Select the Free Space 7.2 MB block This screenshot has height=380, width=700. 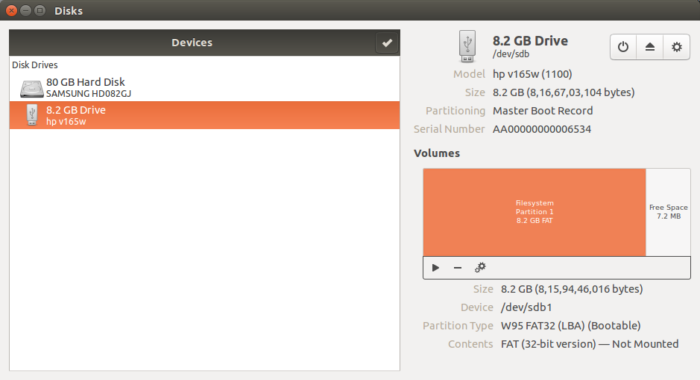[668, 212]
